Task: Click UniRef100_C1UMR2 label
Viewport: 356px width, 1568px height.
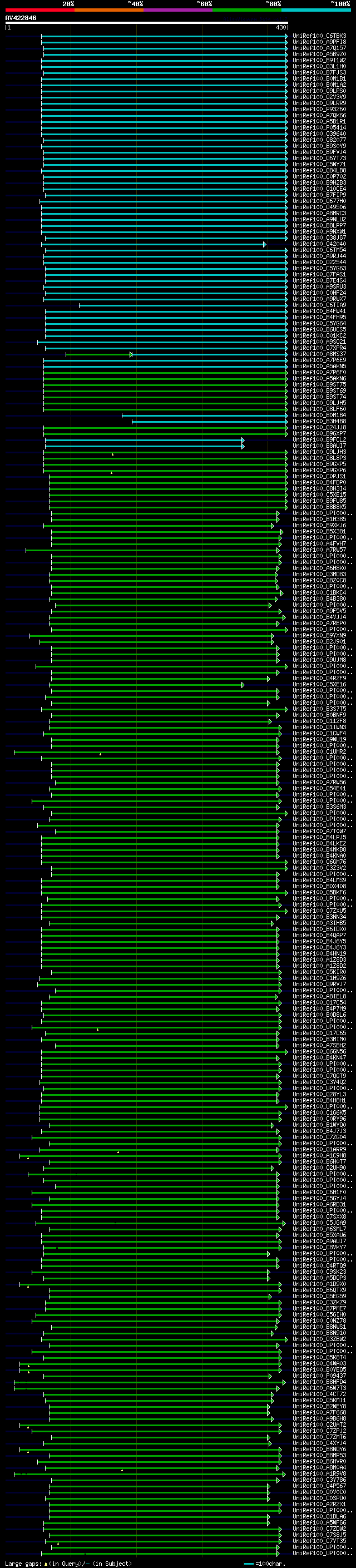Action: pos(319,753)
